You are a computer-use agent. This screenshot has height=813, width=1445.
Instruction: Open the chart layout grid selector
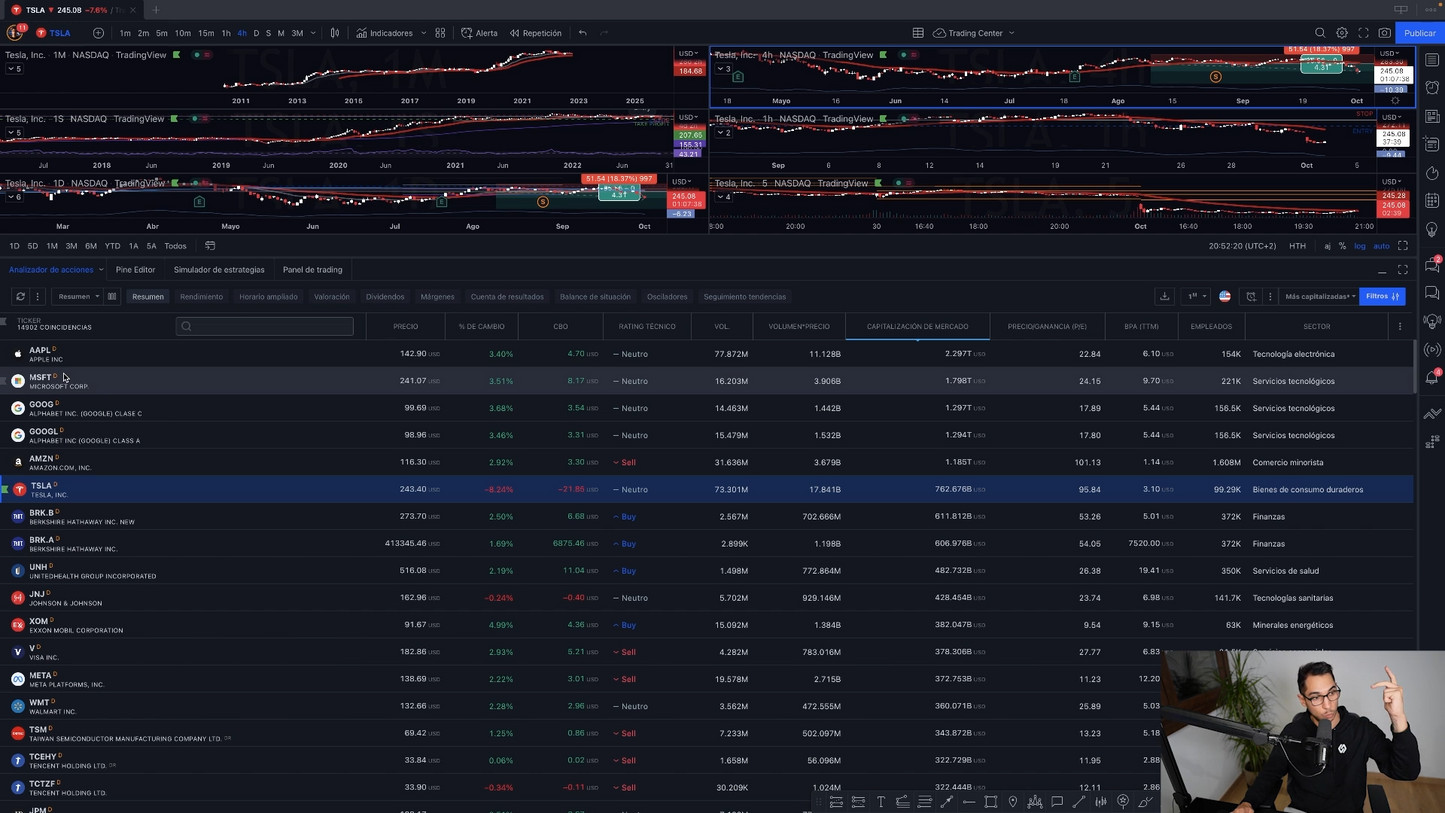(x=918, y=33)
